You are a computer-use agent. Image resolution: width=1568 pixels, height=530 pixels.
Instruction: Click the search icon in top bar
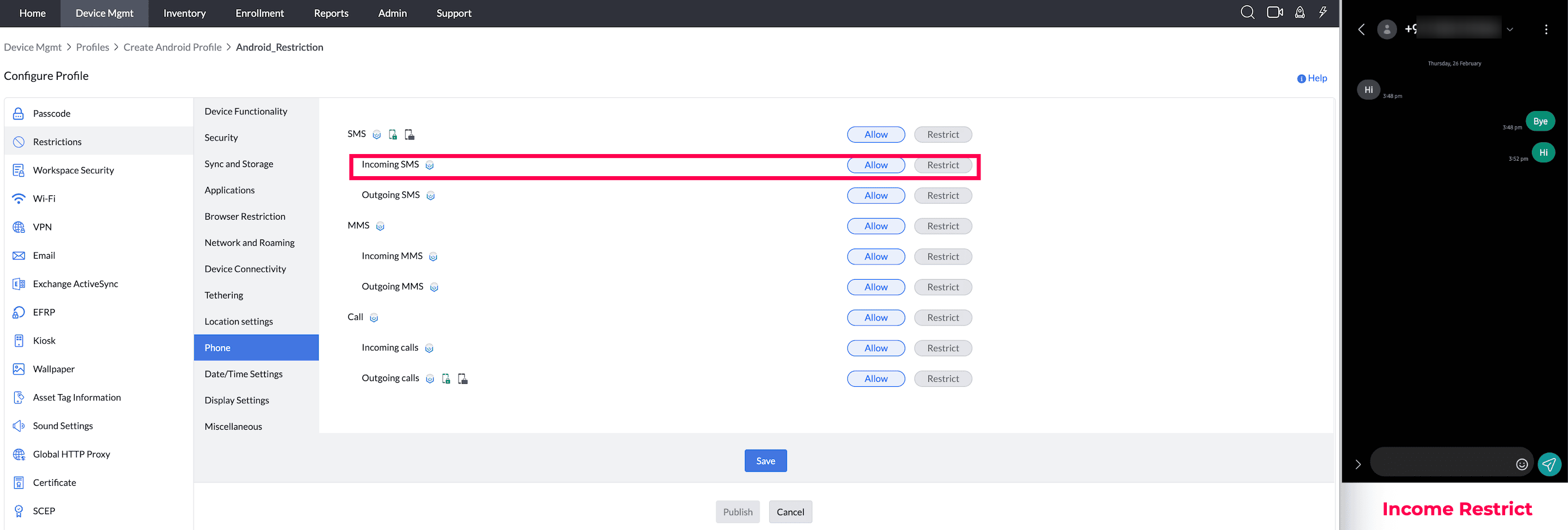pos(1247,13)
